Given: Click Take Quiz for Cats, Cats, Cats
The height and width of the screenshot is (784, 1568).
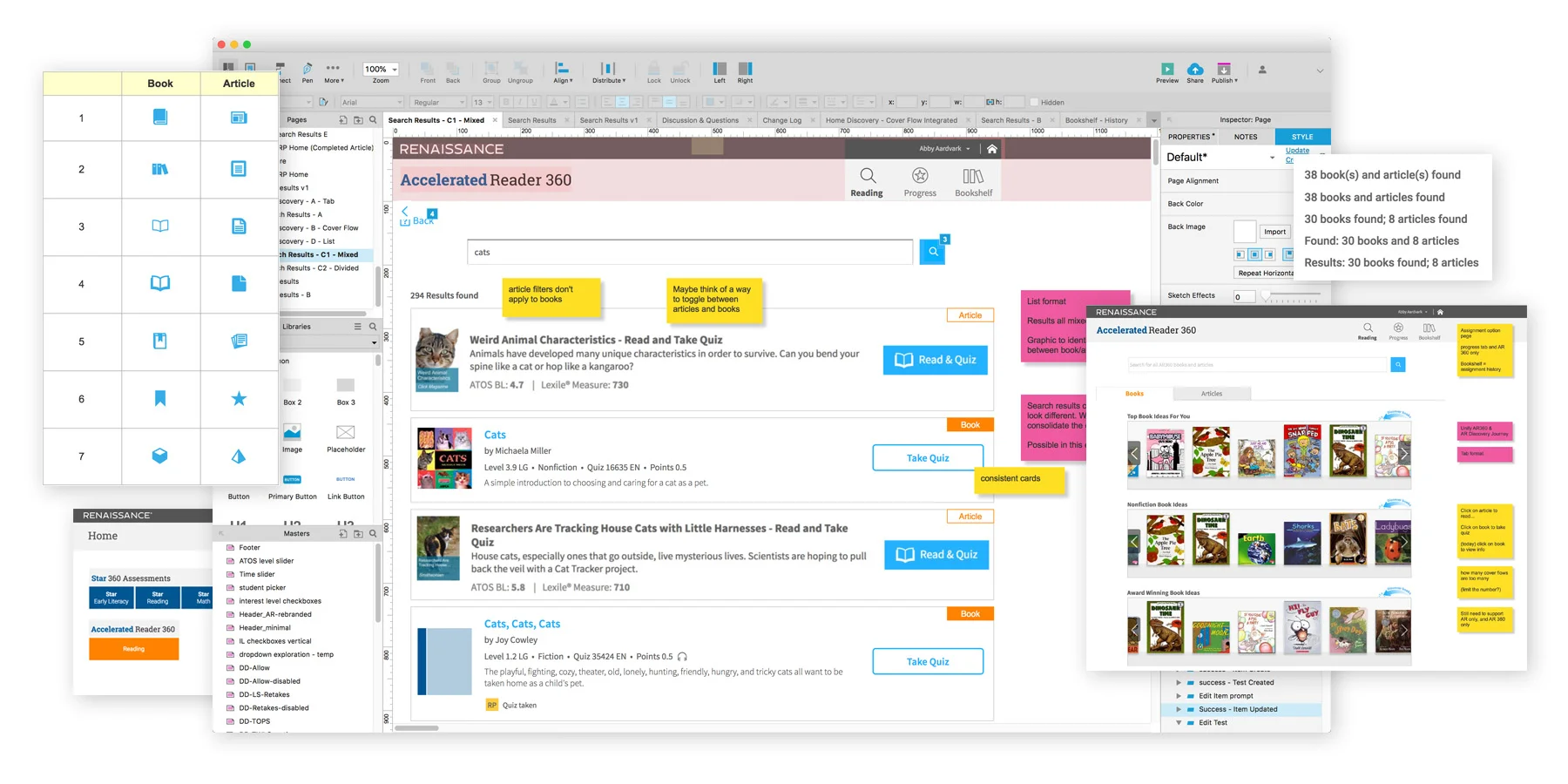Looking at the screenshot, I should click(928, 662).
